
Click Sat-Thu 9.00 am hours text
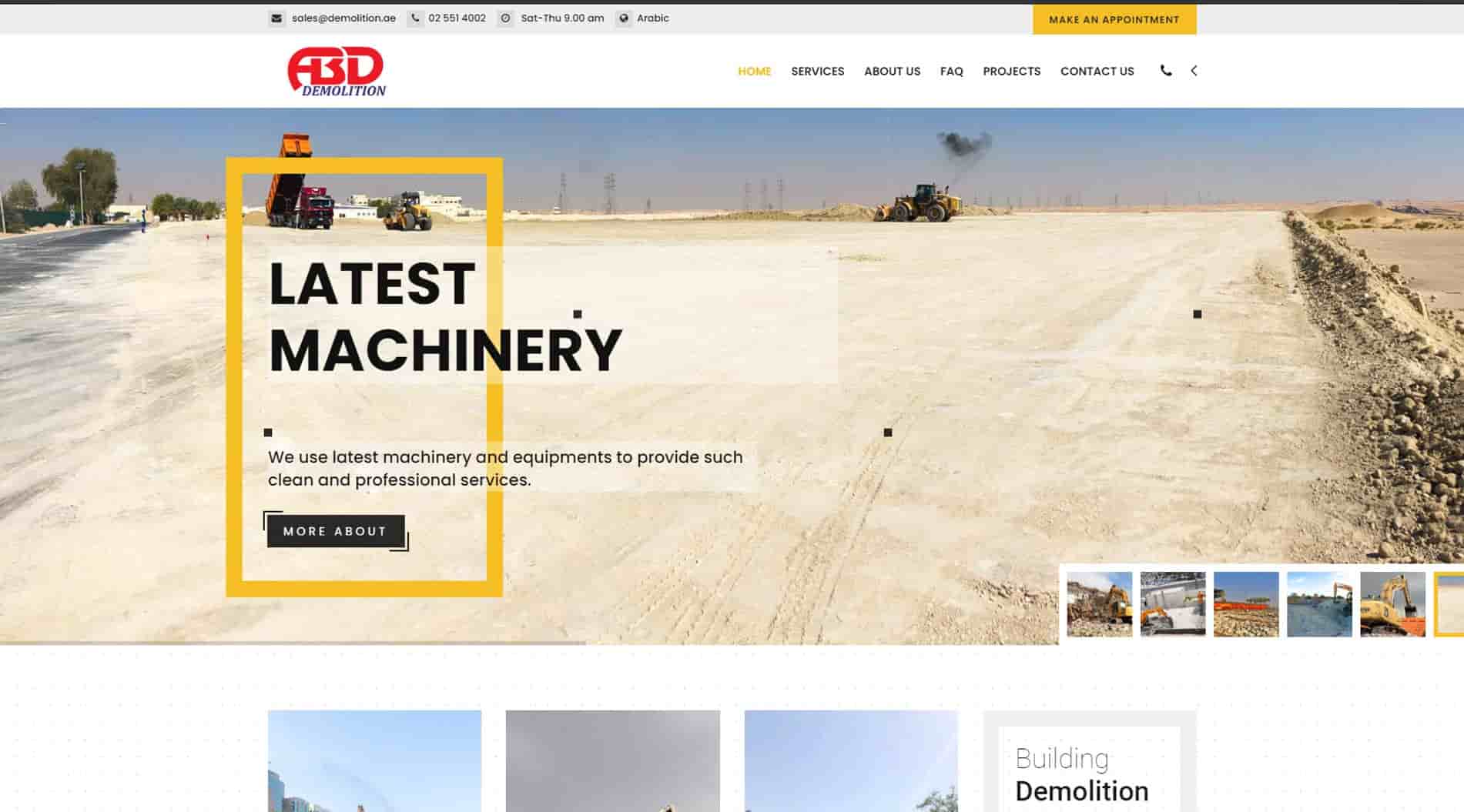point(562,18)
